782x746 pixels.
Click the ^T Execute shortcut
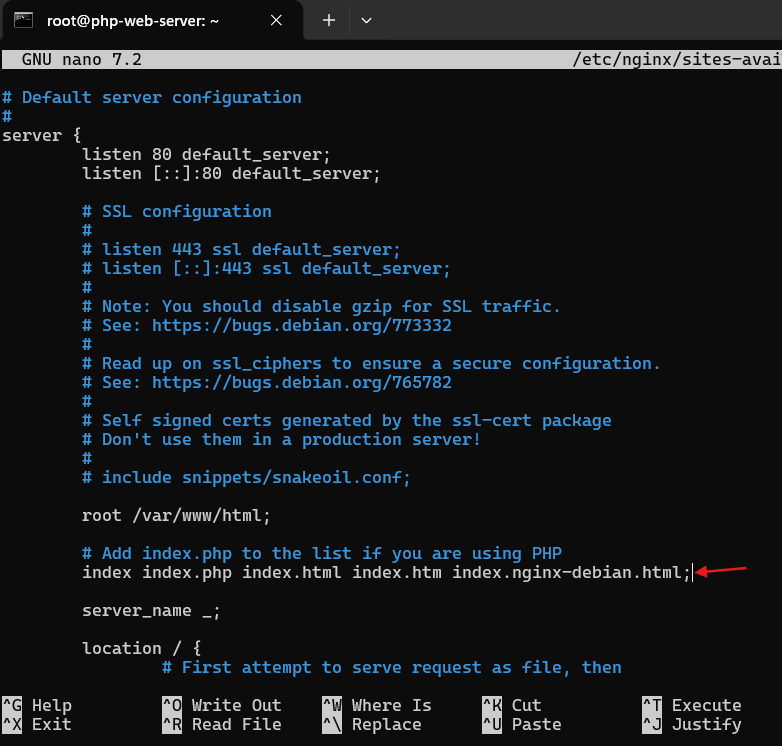tap(692, 705)
